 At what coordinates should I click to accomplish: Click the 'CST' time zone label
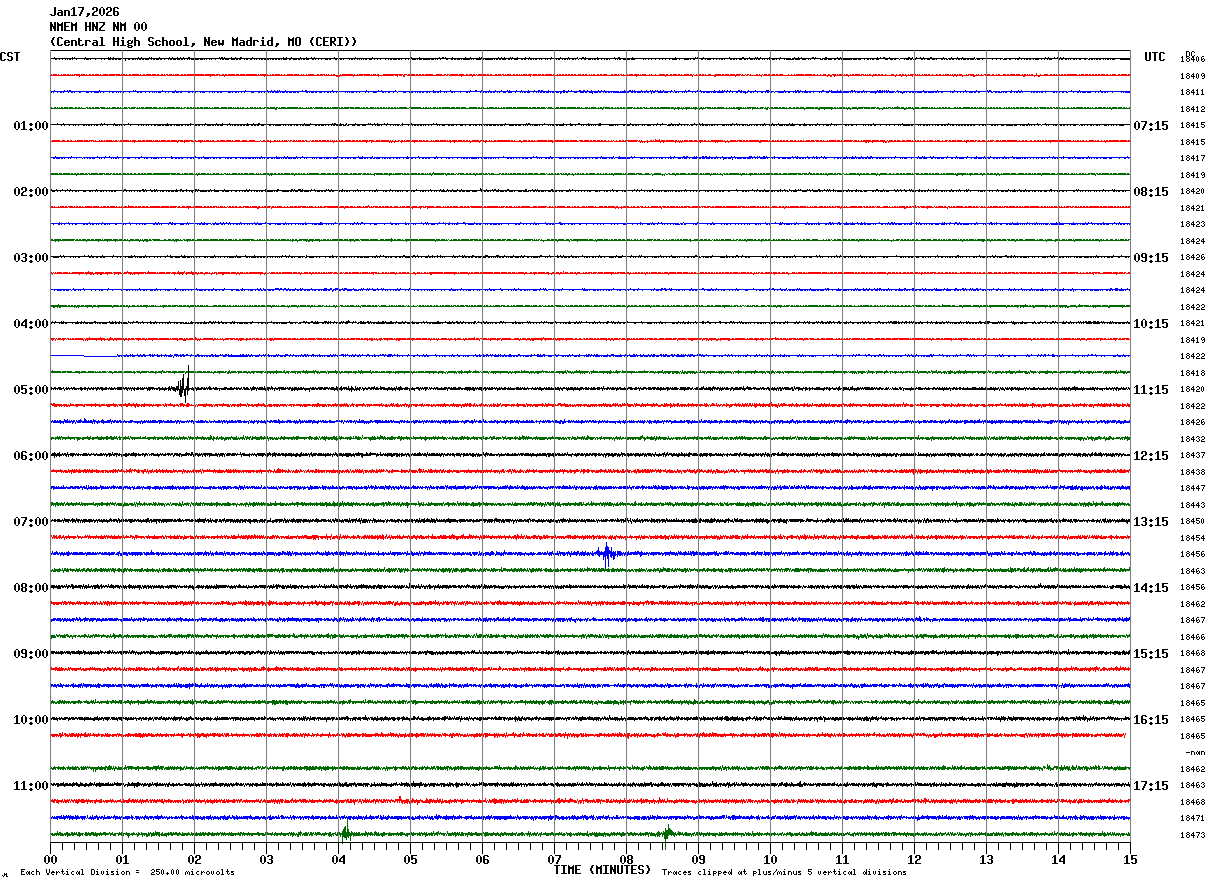click(x=10, y=57)
